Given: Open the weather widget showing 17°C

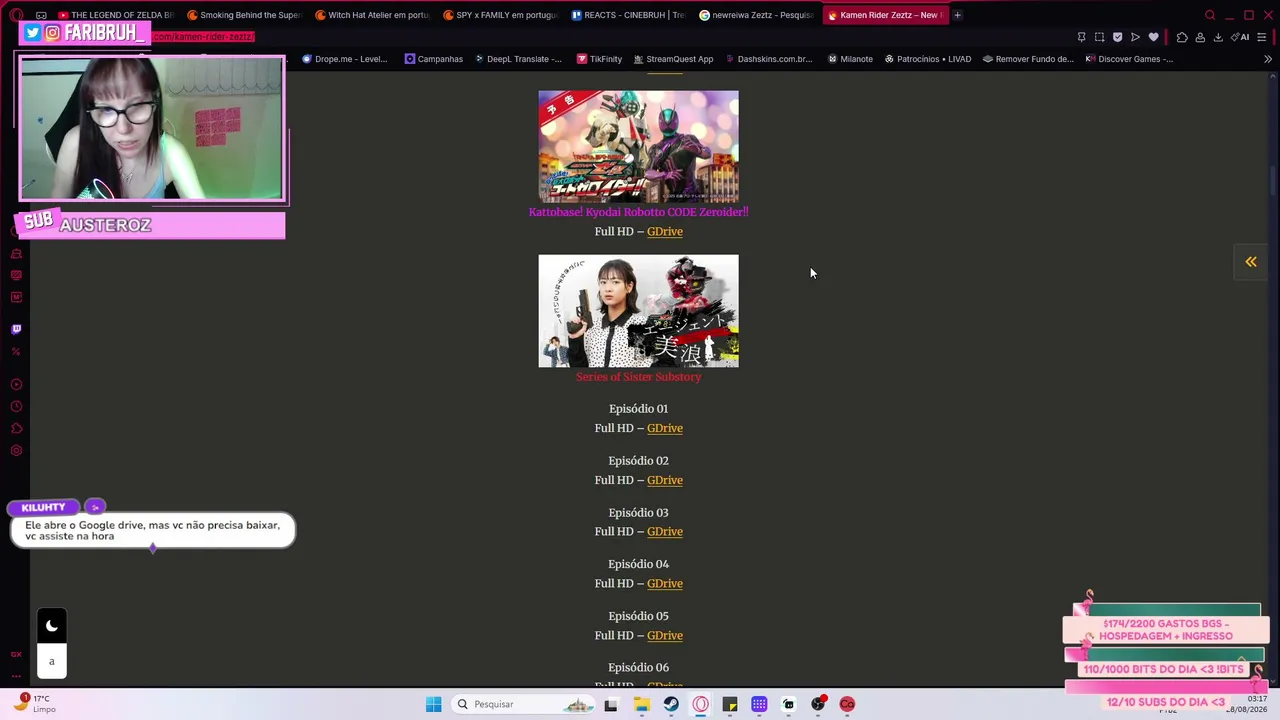Looking at the screenshot, I should pyautogui.click(x=35, y=703).
